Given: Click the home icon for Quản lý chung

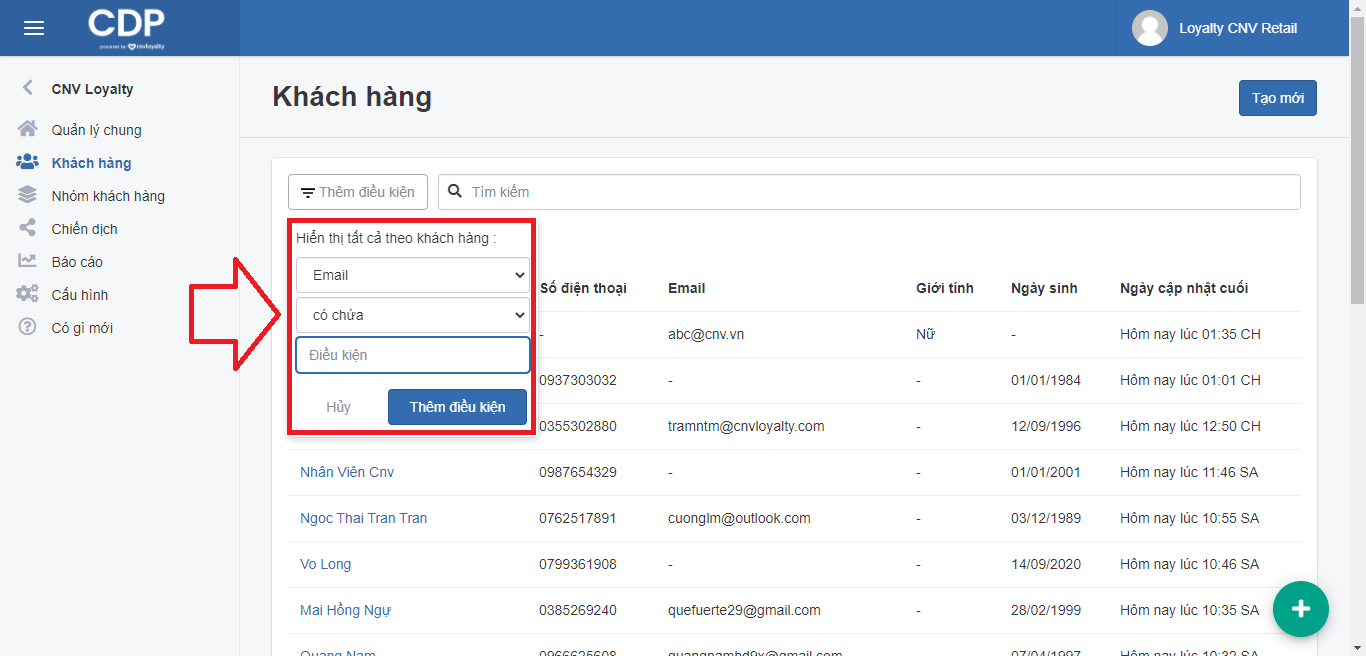Looking at the screenshot, I should [28, 129].
